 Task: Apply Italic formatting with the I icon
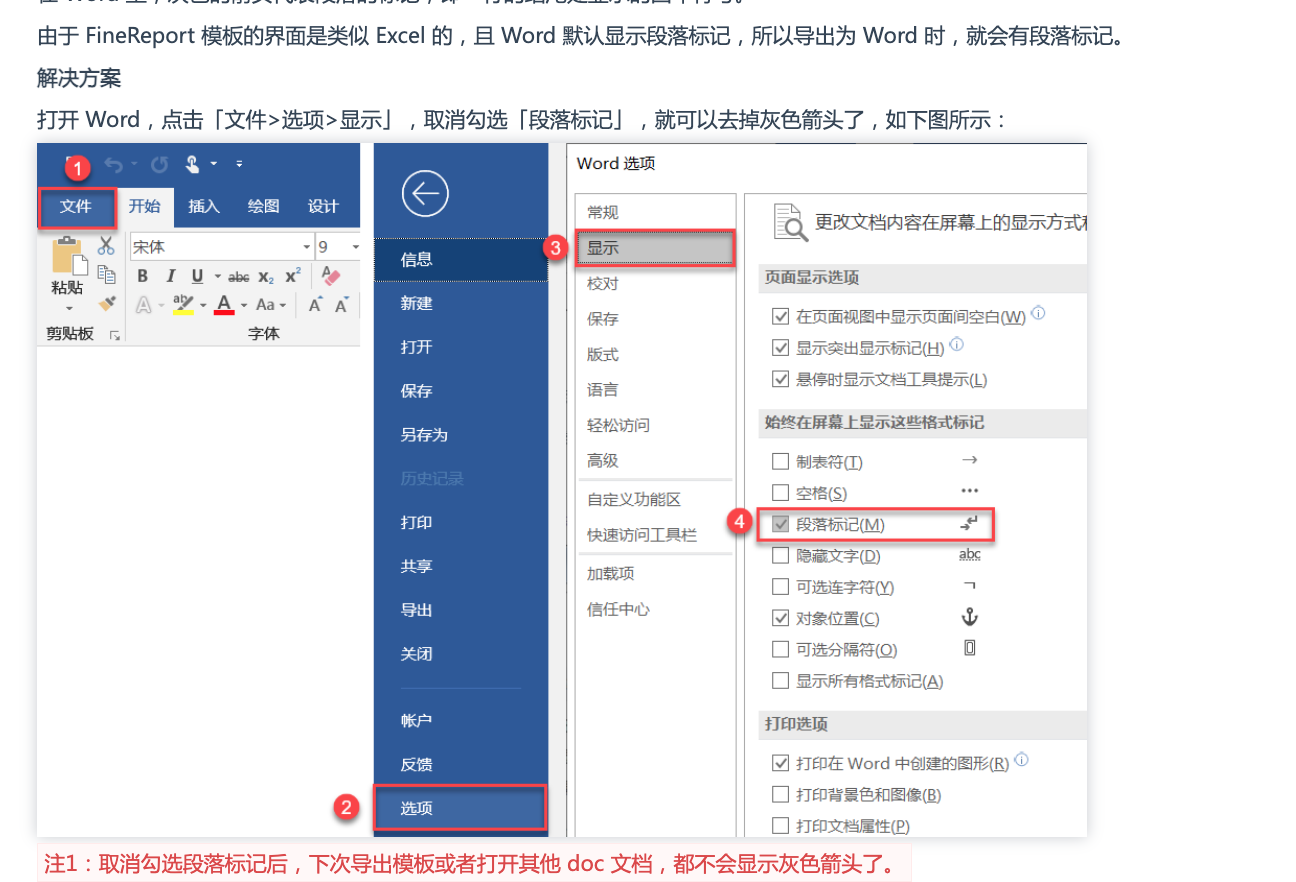click(x=170, y=277)
